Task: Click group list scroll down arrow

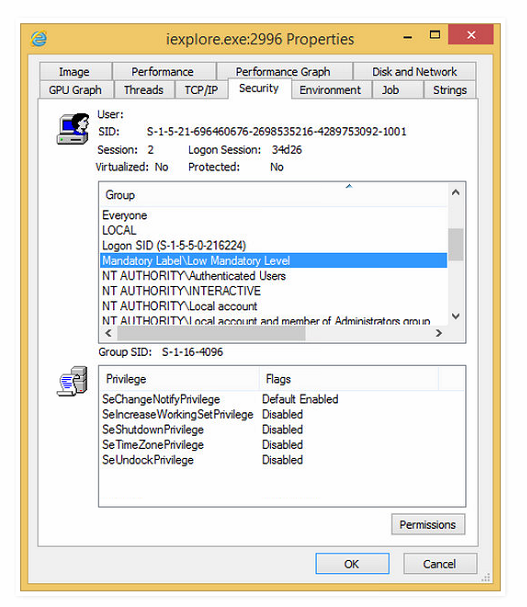Action: 456,316
